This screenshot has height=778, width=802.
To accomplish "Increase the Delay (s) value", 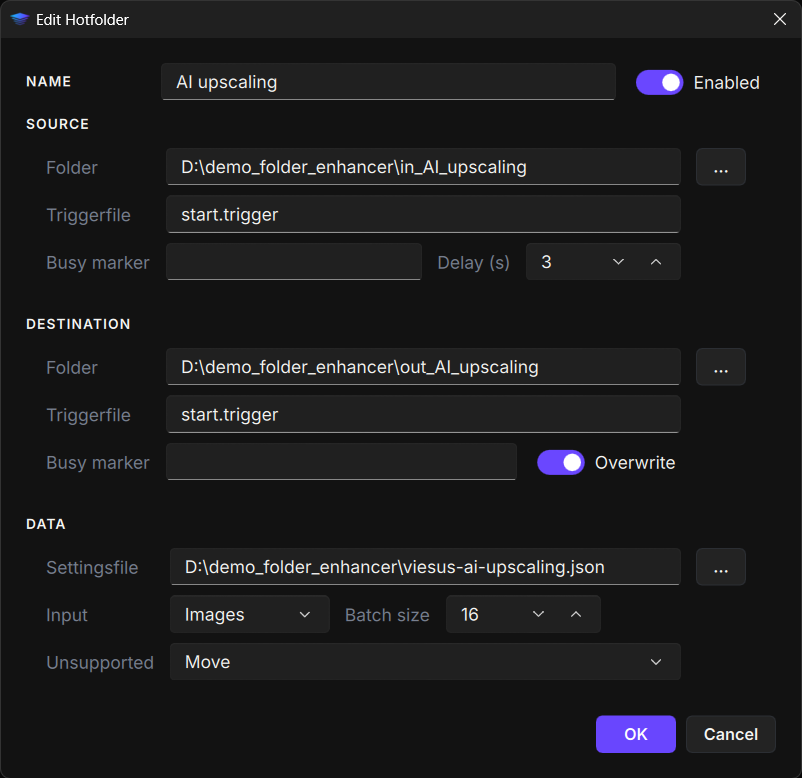I will coord(656,262).
